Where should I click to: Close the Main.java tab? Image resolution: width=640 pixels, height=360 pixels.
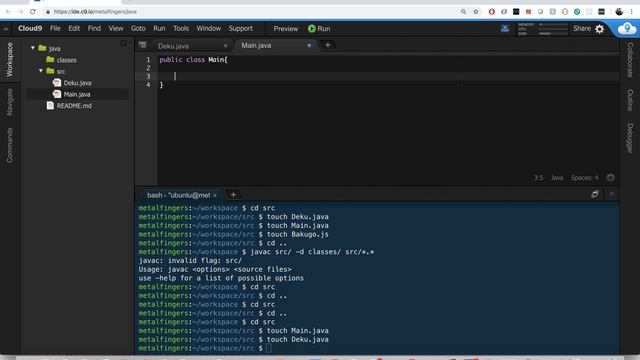309,46
